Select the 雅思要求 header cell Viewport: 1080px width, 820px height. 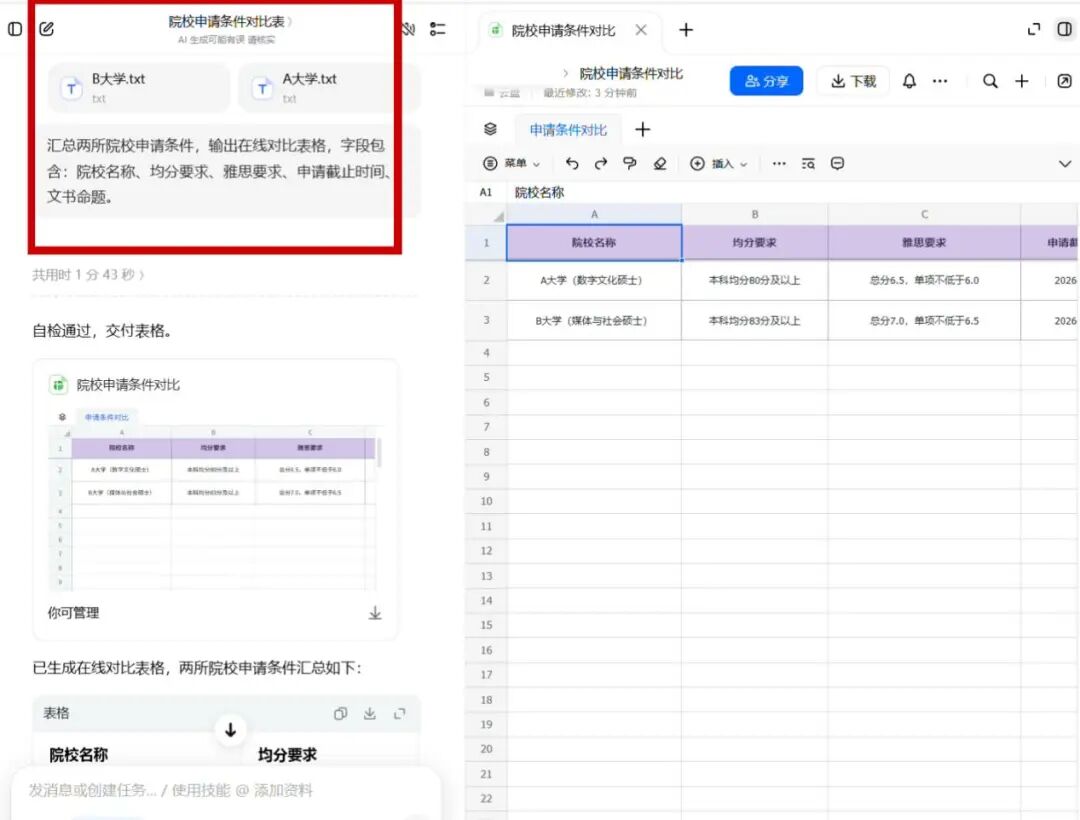click(924, 242)
